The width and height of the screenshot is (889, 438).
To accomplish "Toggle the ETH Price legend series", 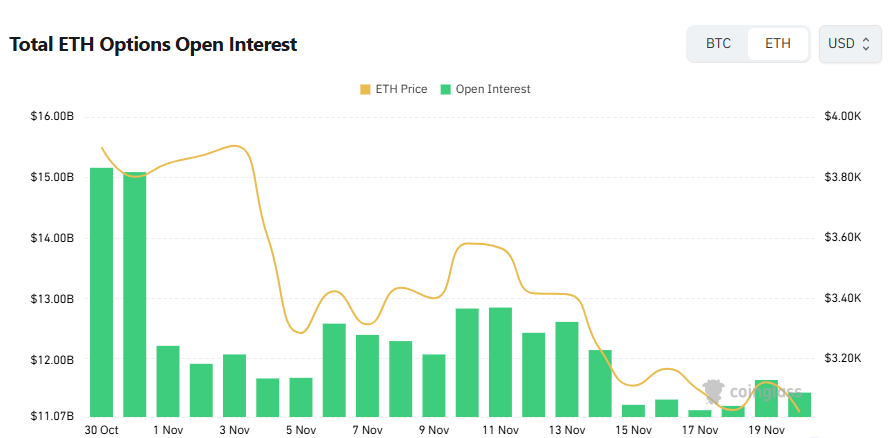I will coord(400,89).
